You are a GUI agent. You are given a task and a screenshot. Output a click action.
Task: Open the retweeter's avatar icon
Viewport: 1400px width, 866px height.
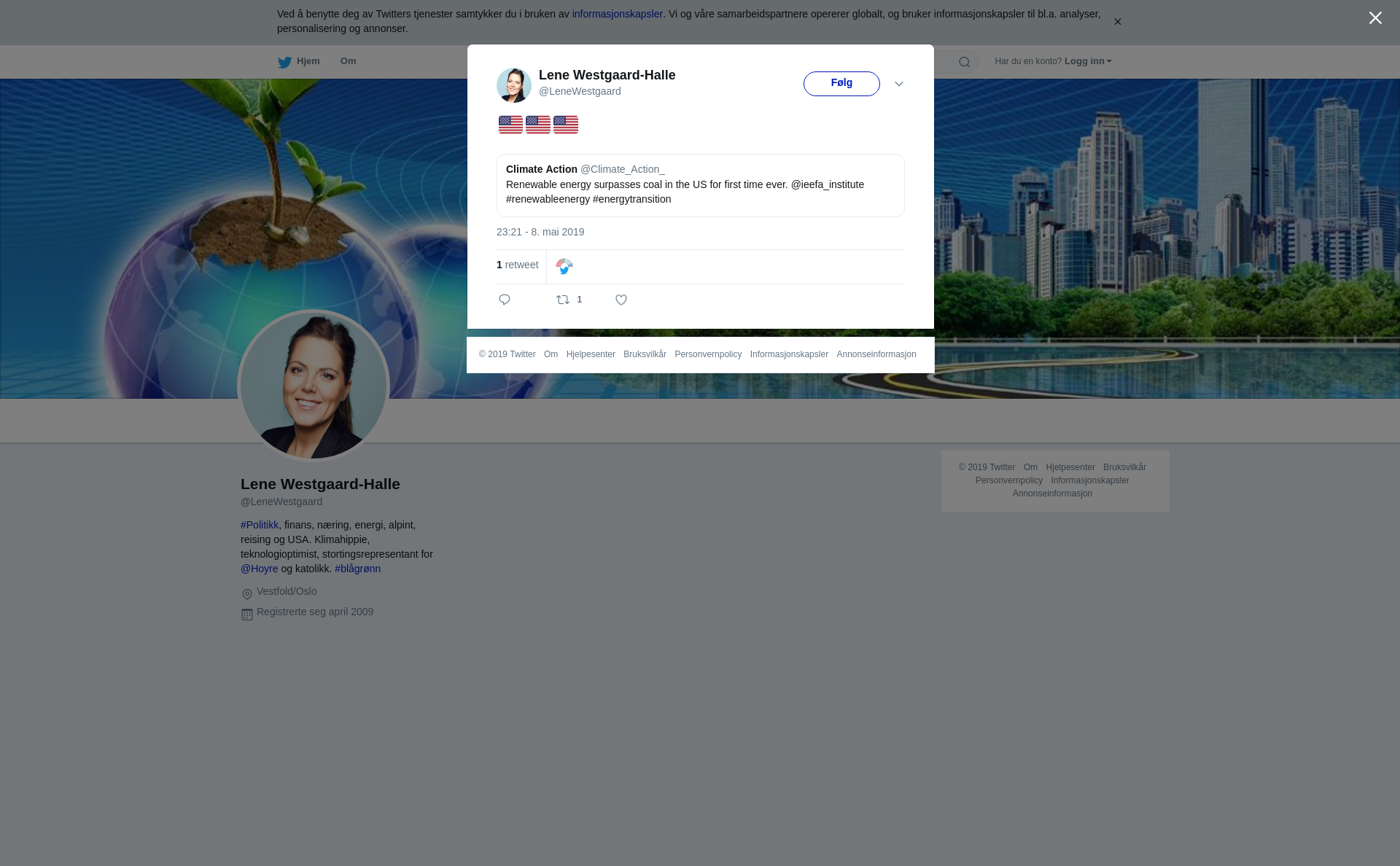564,267
